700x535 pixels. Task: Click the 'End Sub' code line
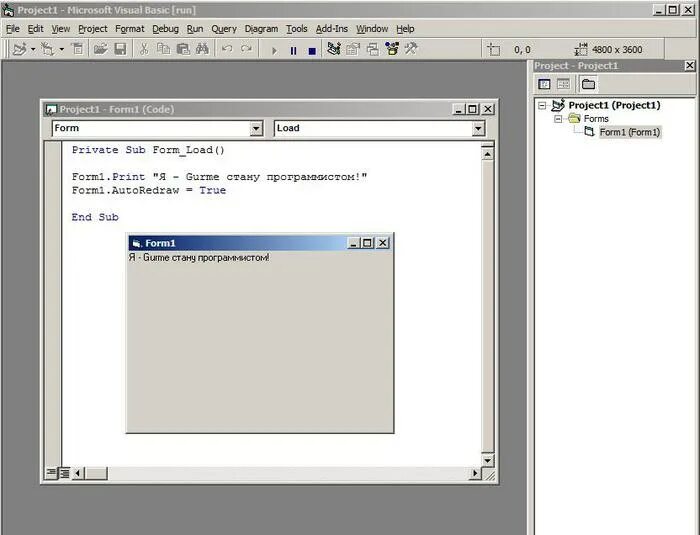(95, 217)
